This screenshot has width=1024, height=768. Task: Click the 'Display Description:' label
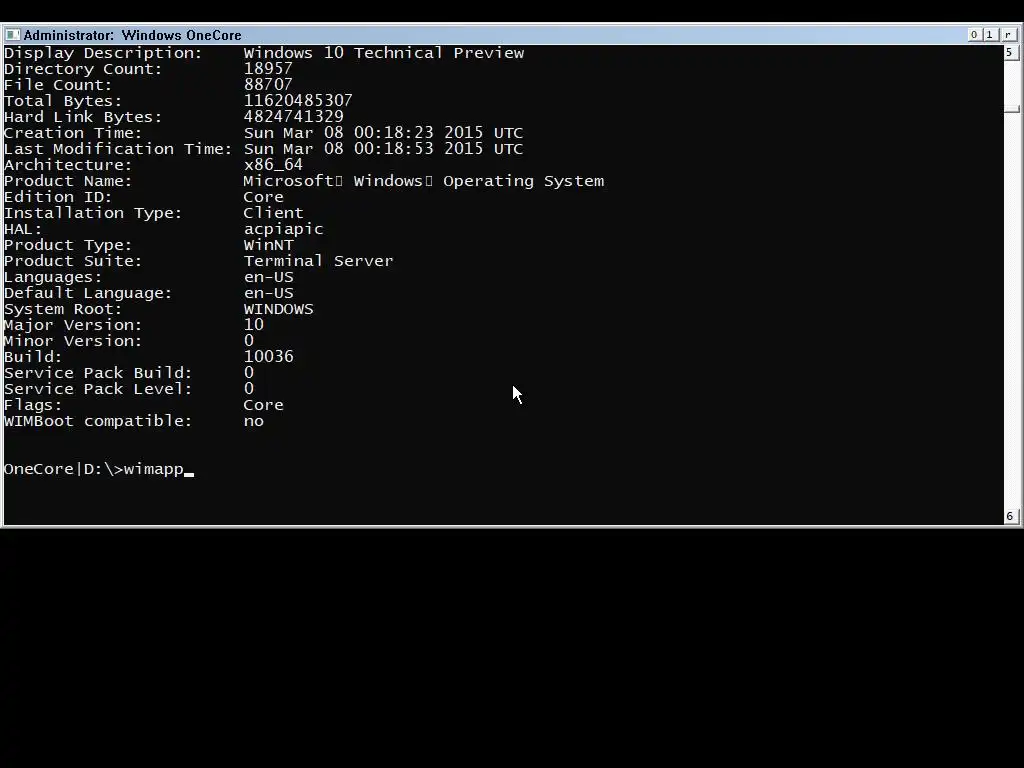[x=103, y=53]
